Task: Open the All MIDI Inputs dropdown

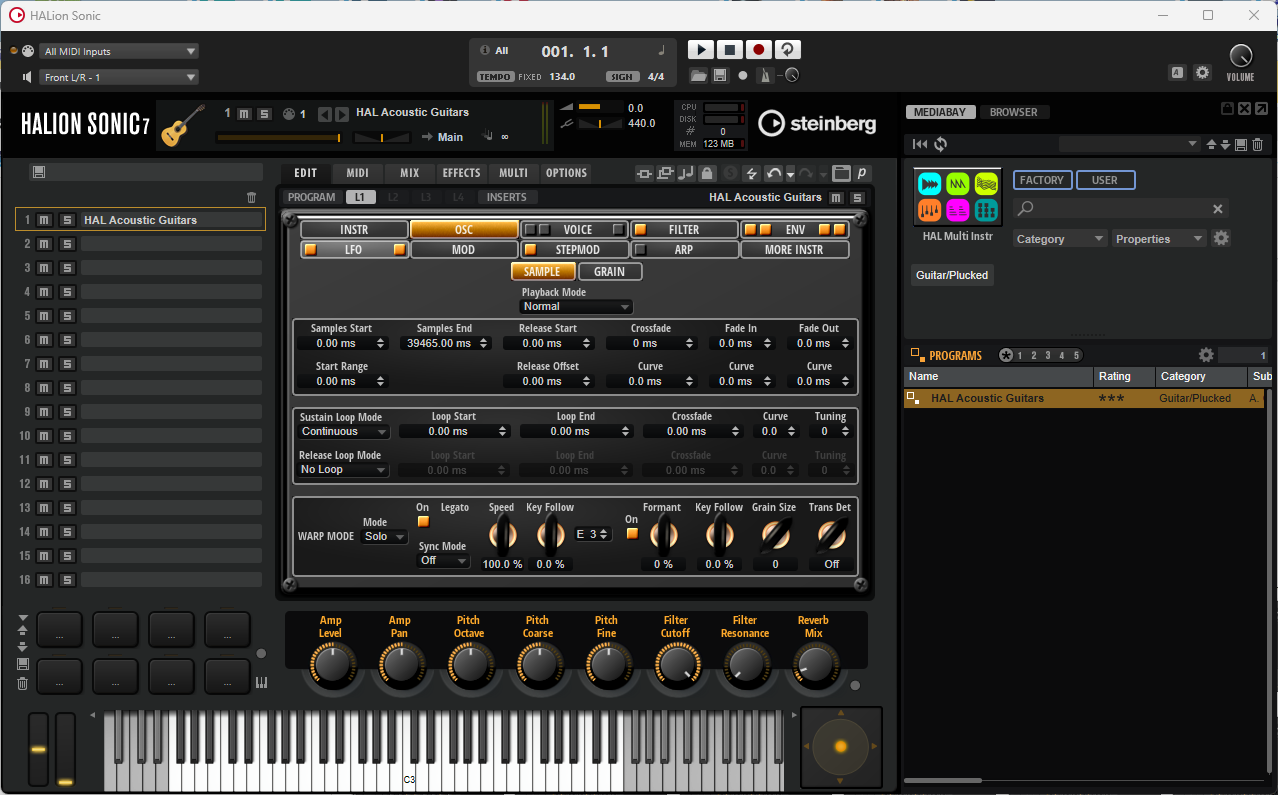Action: [120, 52]
